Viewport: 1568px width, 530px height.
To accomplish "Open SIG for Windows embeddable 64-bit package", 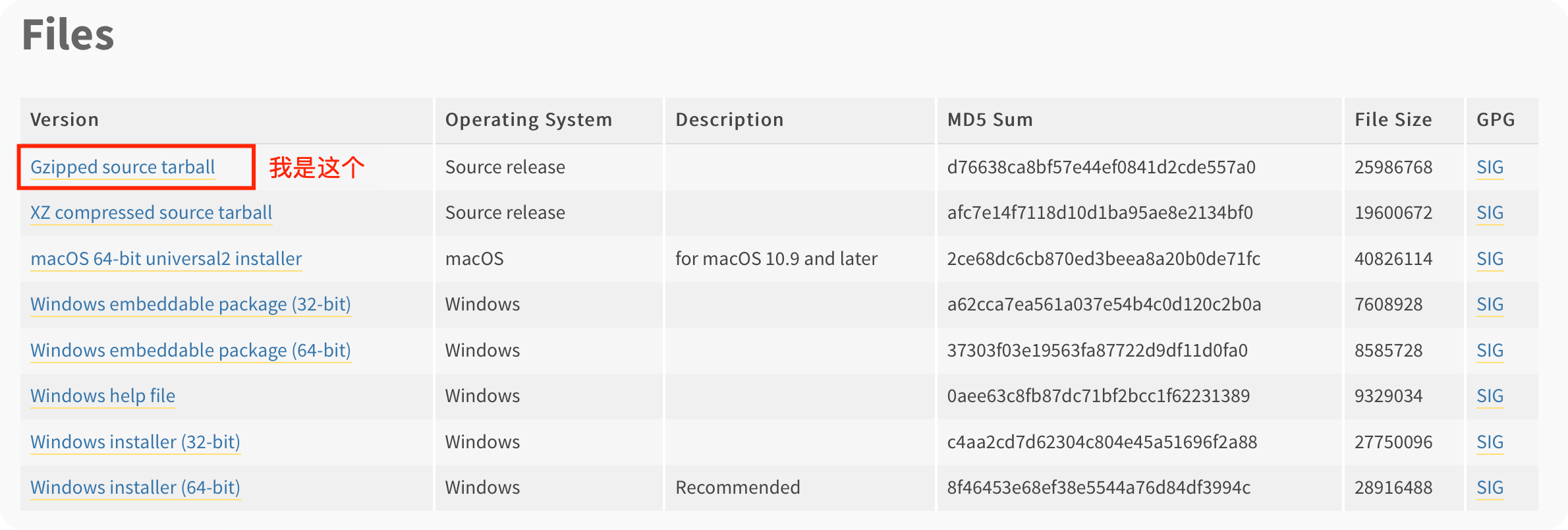I will coord(1490,351).
